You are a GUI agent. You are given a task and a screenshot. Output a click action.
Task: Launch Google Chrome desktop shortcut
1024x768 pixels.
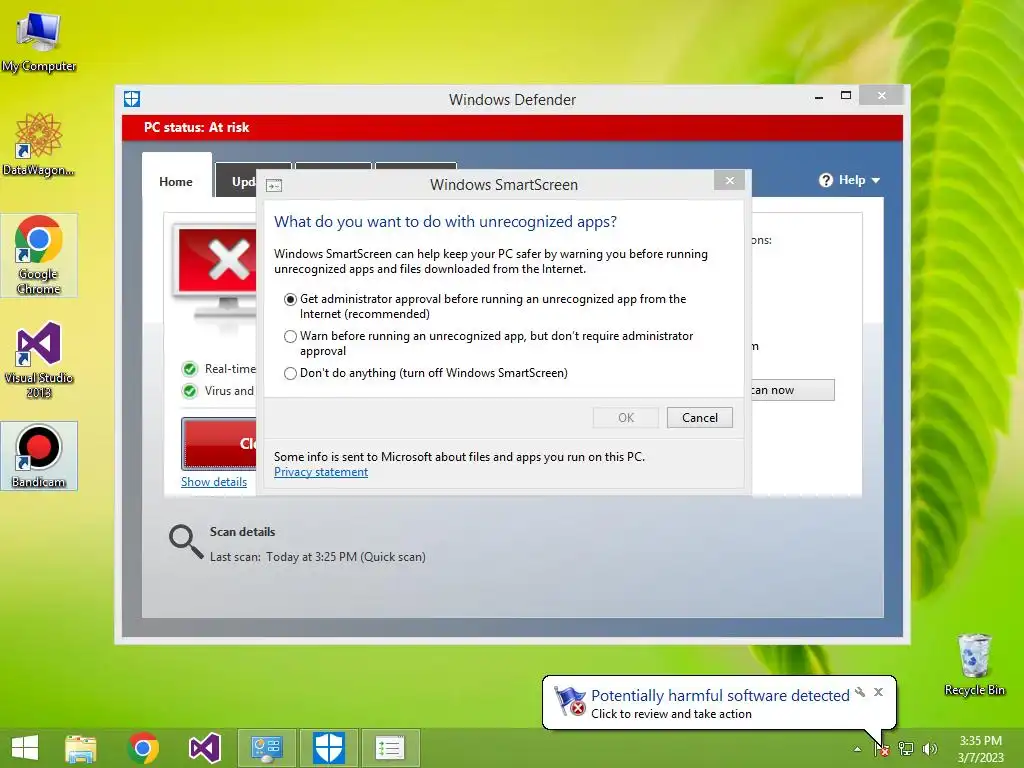39,255
